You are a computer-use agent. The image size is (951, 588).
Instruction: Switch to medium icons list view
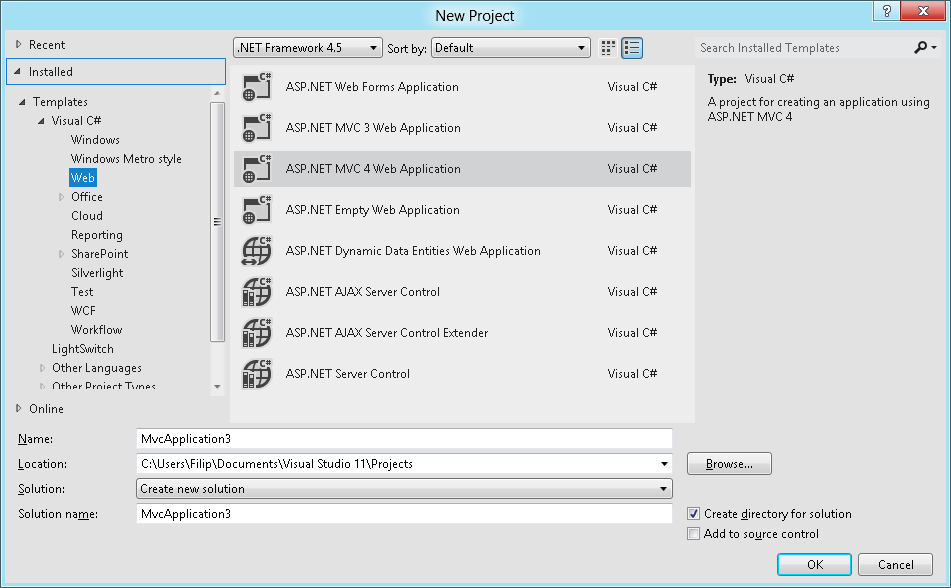632,48
